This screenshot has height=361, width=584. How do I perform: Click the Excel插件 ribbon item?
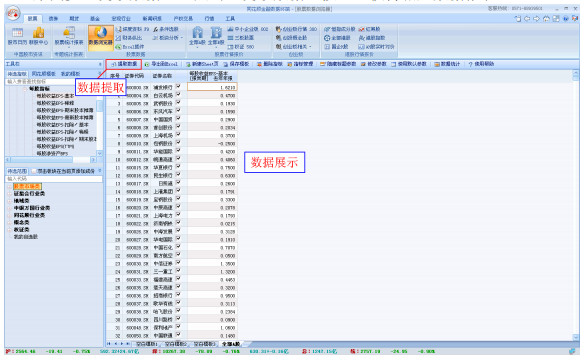coord(130,47)
